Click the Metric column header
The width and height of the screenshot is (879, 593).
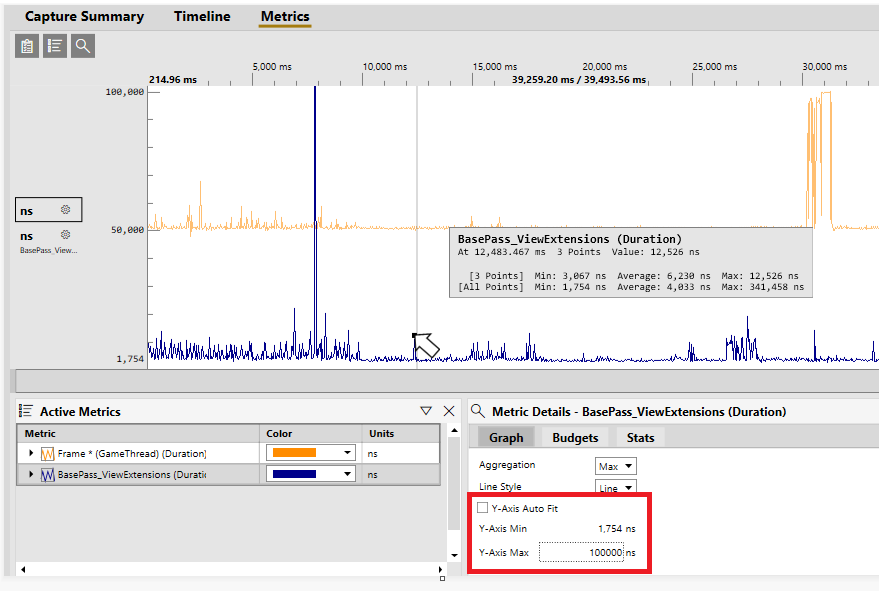pos(138,433)
